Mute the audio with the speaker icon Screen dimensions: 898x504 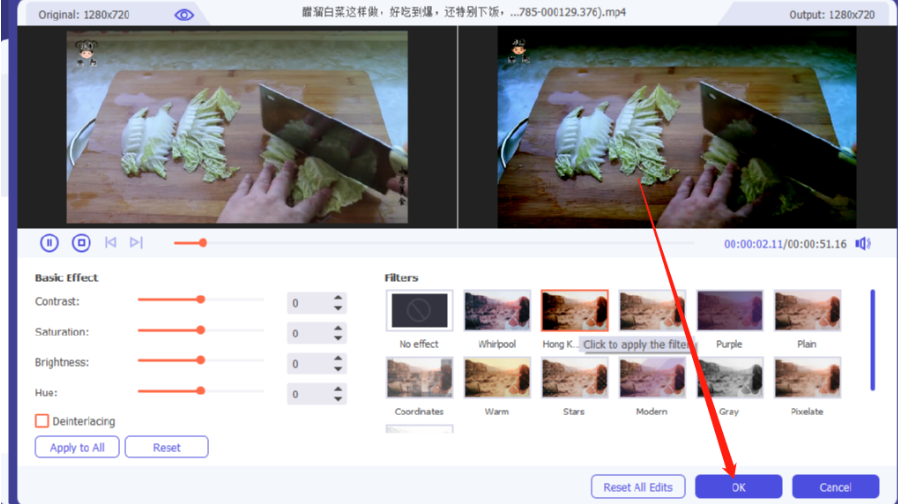[x=862, y=244]
